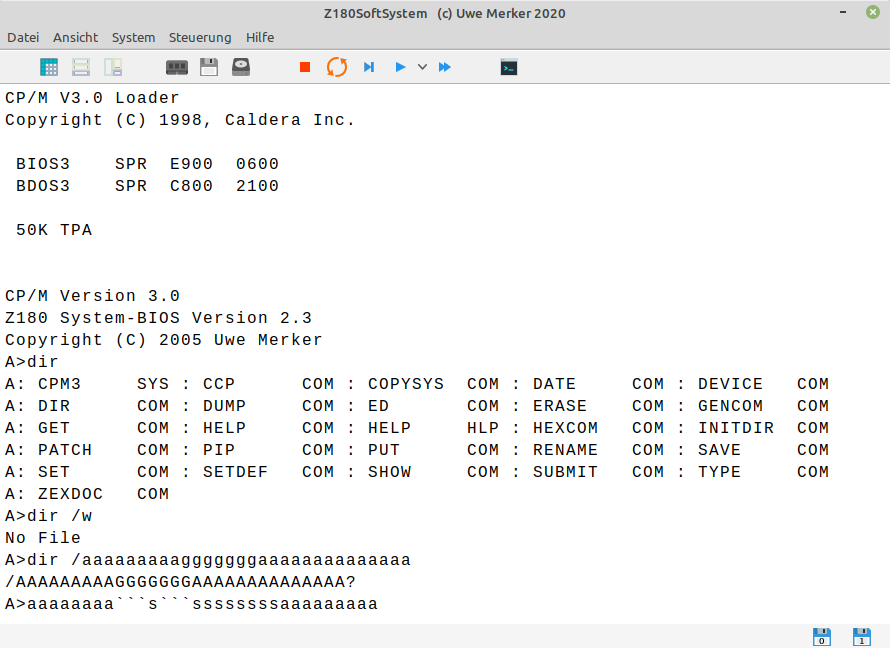Click the '50K TPA' text
890x648 pixels.
pyautogui.click(x=54, y=230)
